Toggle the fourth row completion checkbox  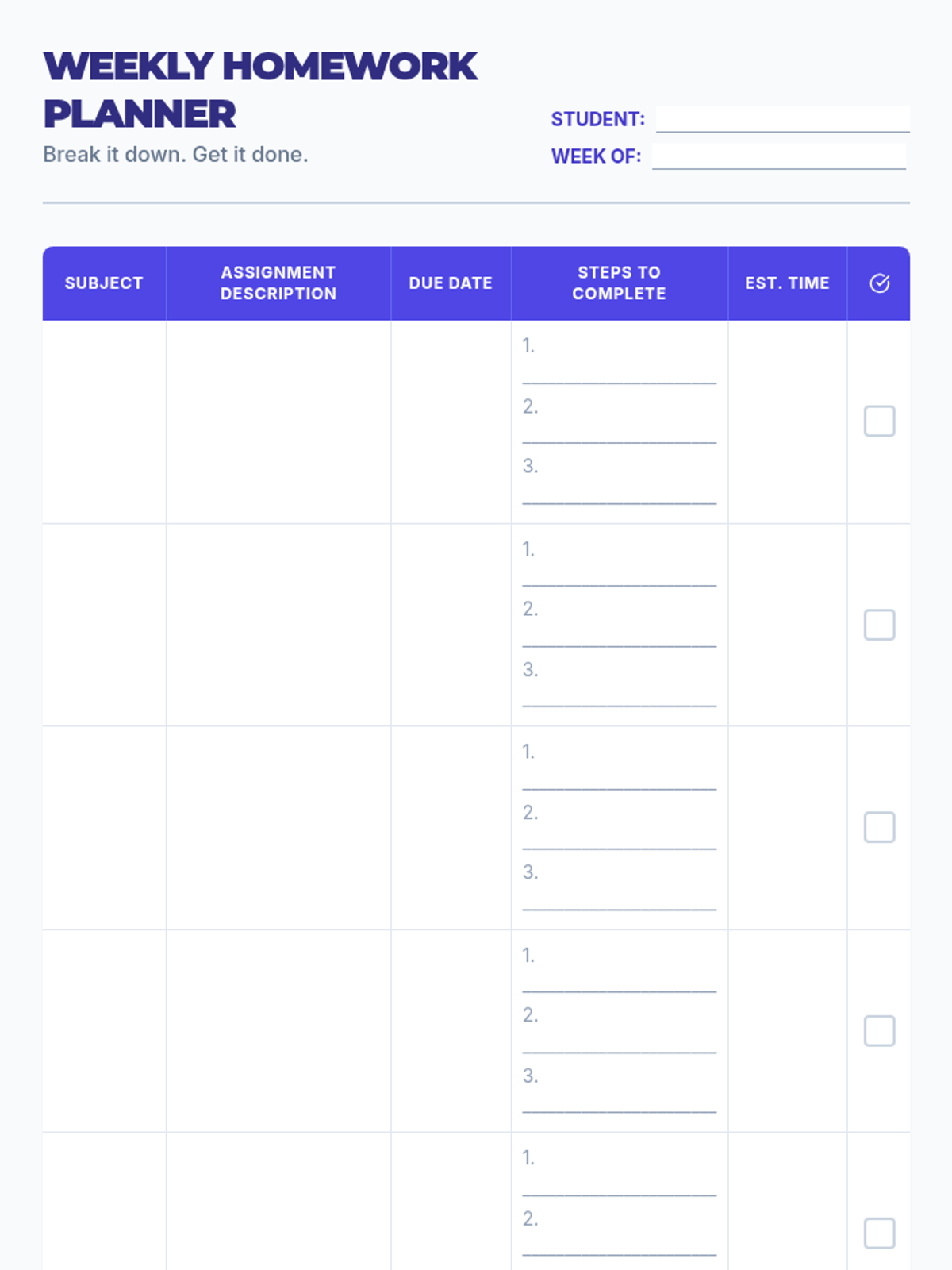(879, 1031)
